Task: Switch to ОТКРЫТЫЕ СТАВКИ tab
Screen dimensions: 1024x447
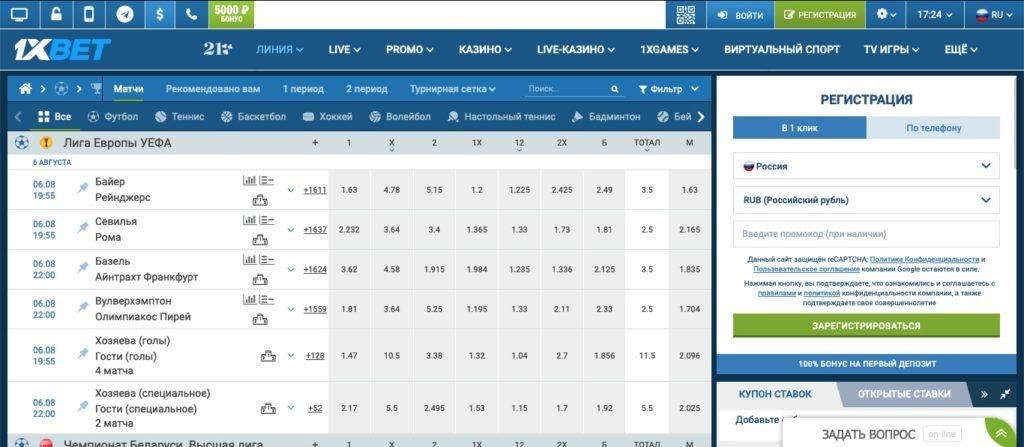Action: tap(904, 393)
